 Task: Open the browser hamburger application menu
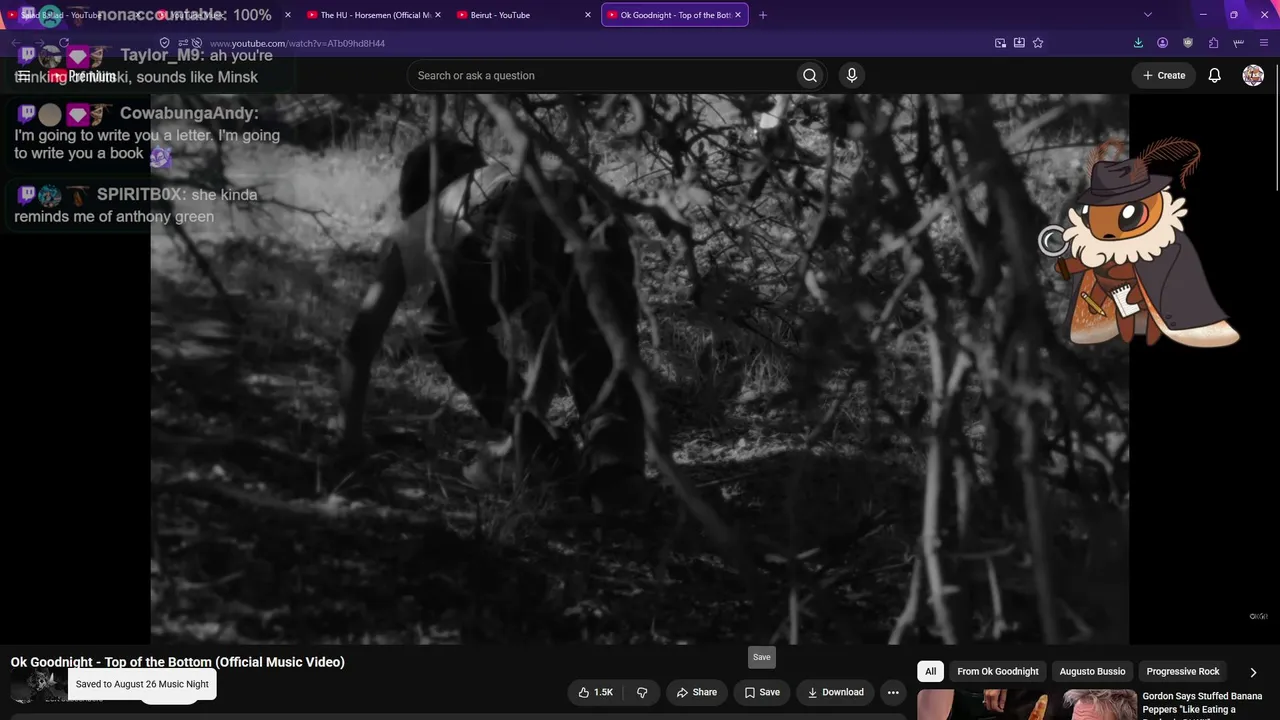pyautogui.click(x=1265, y=43)
